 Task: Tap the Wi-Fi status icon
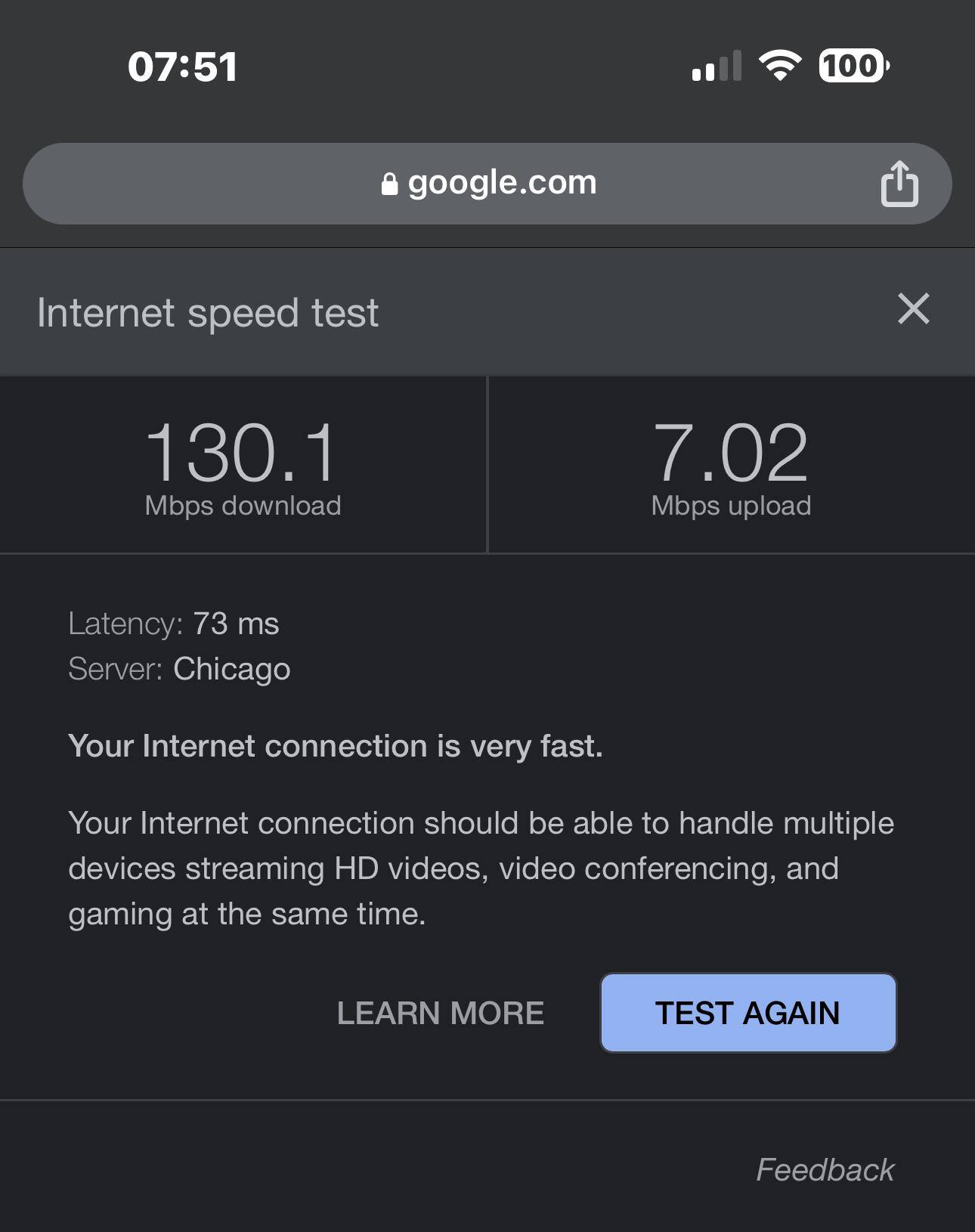coord(780,66)
